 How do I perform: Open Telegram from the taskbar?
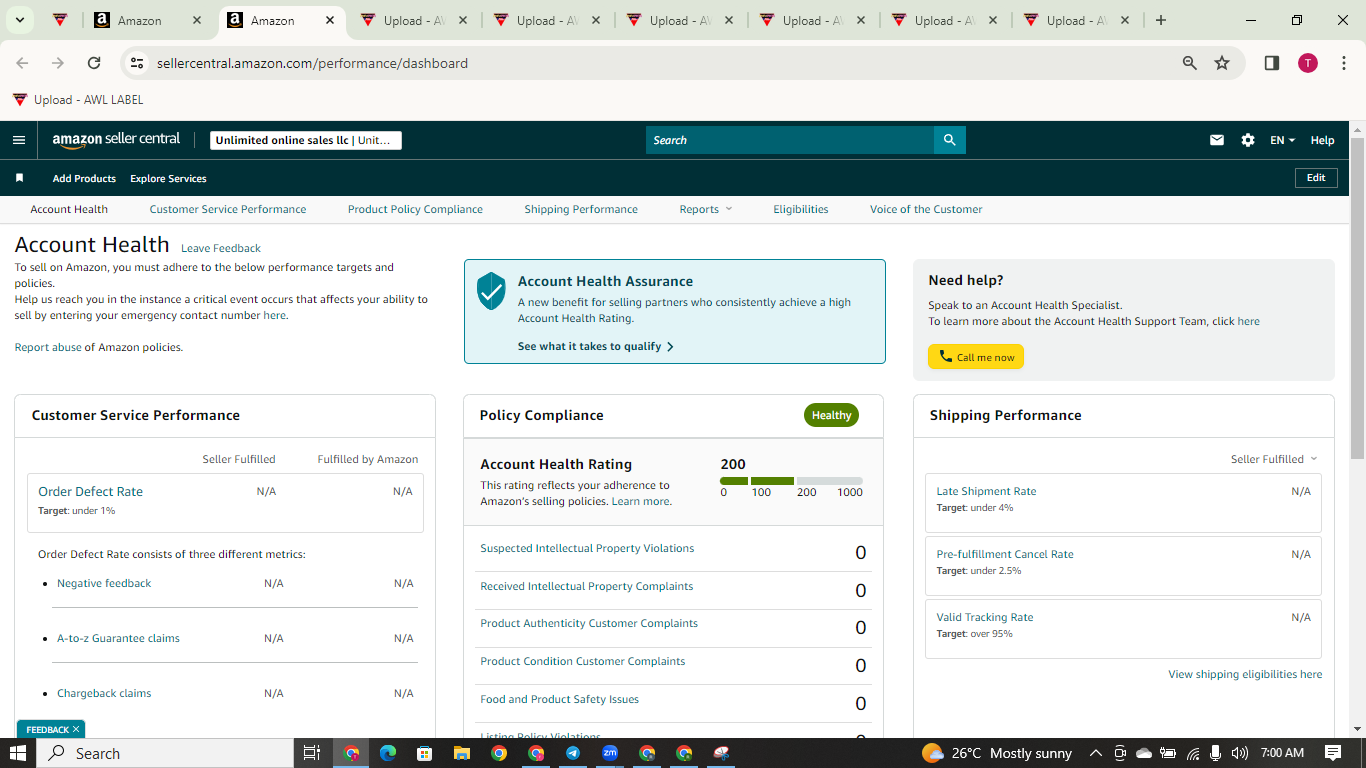[573, 753]
